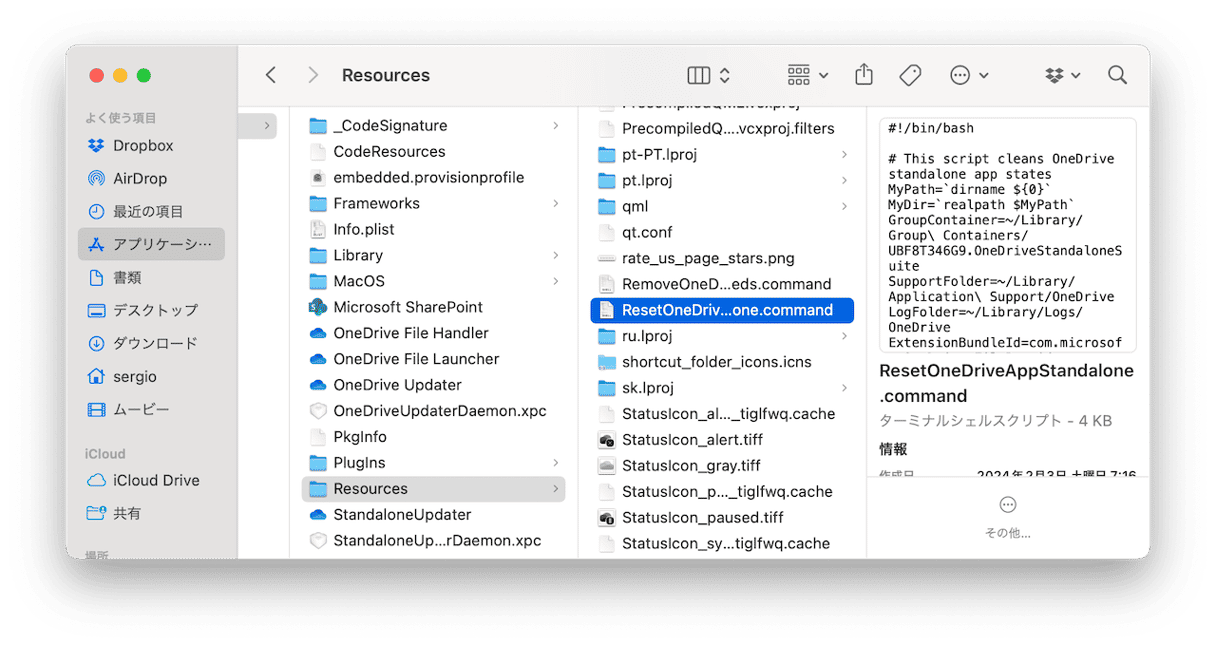Expand the PlugIns folder chevron

(x=555, y=463)
